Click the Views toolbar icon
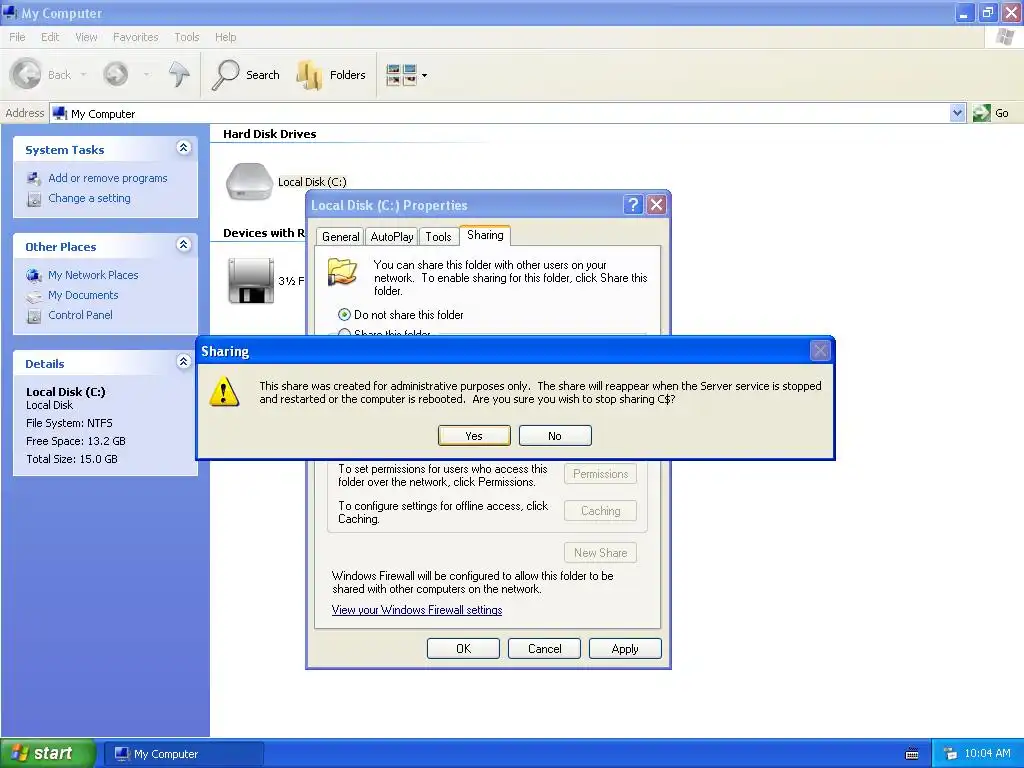The image size is (1024, 768). coord(401,74)
